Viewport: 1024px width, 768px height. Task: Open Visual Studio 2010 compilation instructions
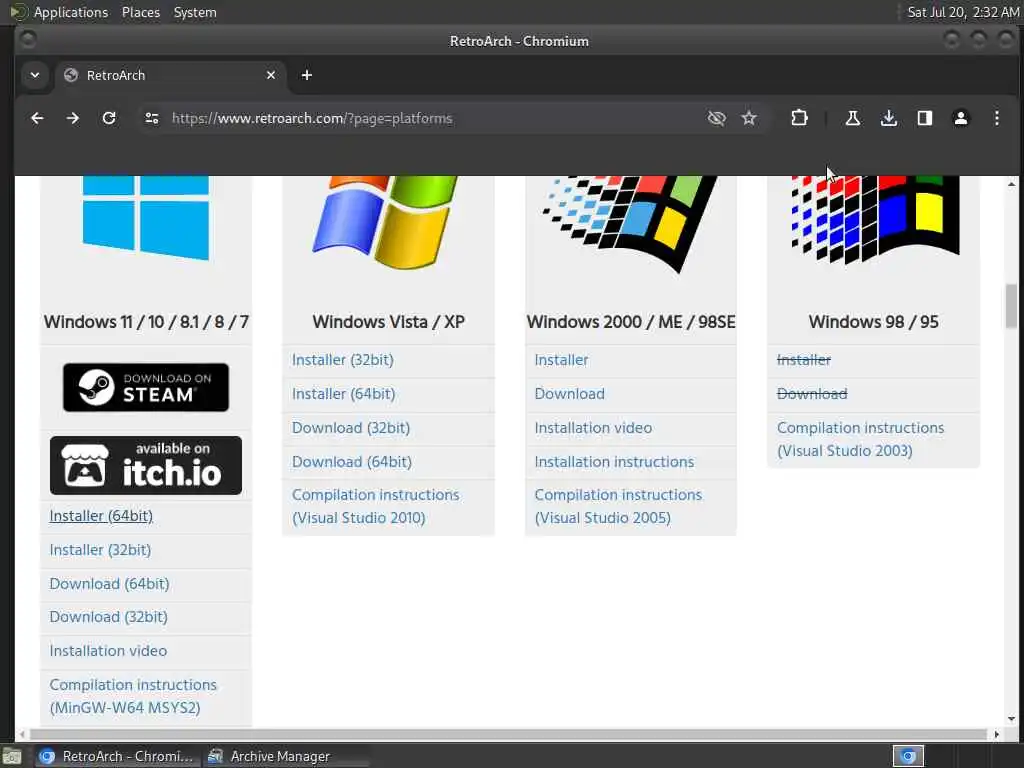(376, 506)
